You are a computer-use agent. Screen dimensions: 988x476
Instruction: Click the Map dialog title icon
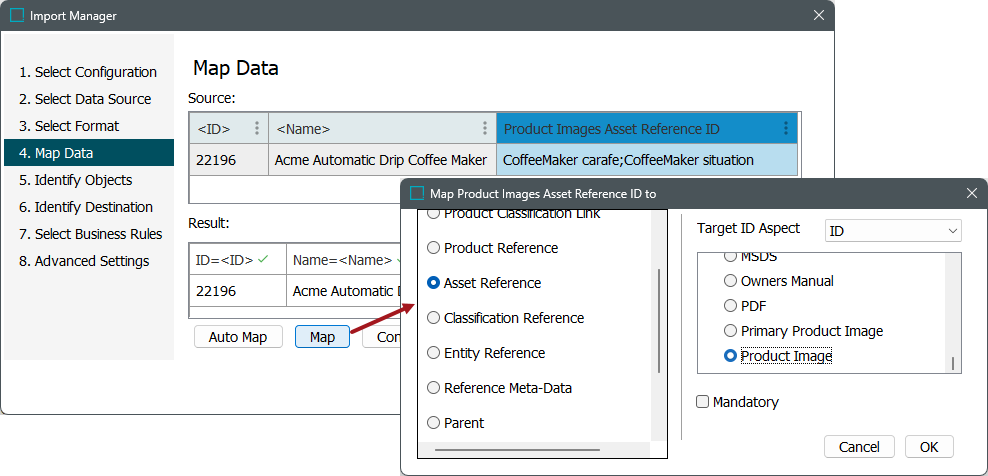tap(417, 193)
